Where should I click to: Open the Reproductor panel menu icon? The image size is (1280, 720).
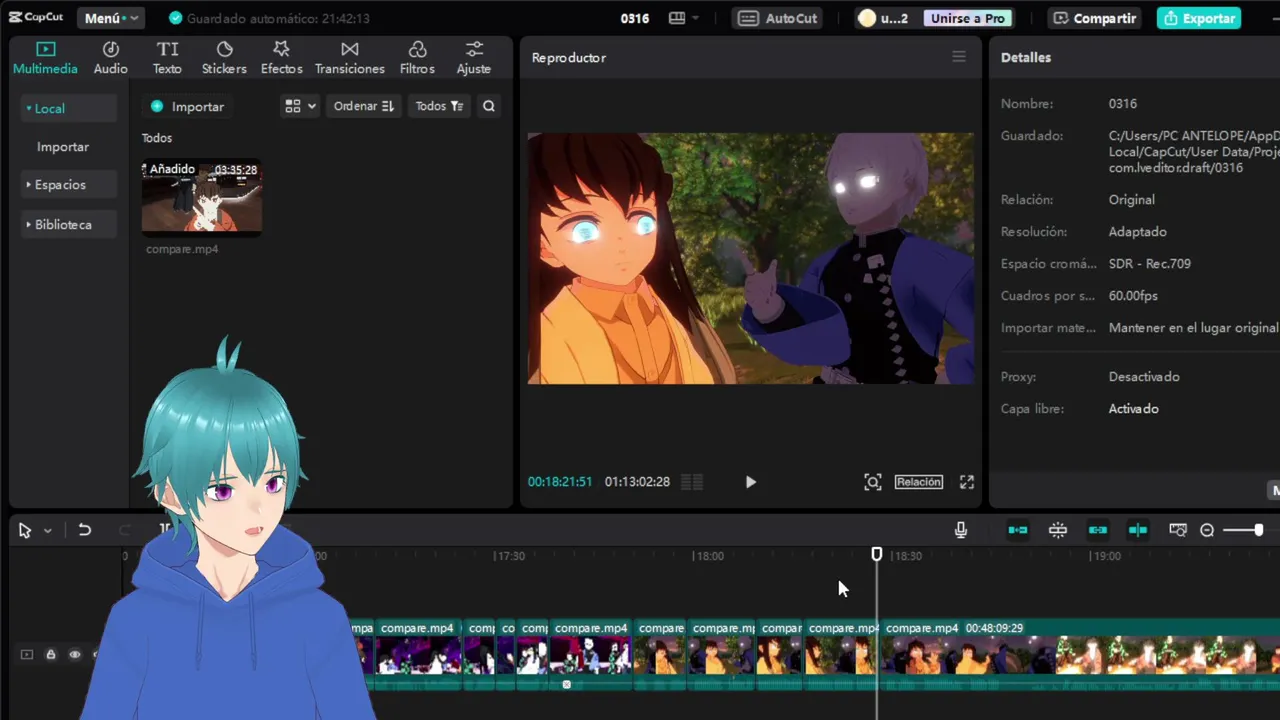tap(959, 57)
